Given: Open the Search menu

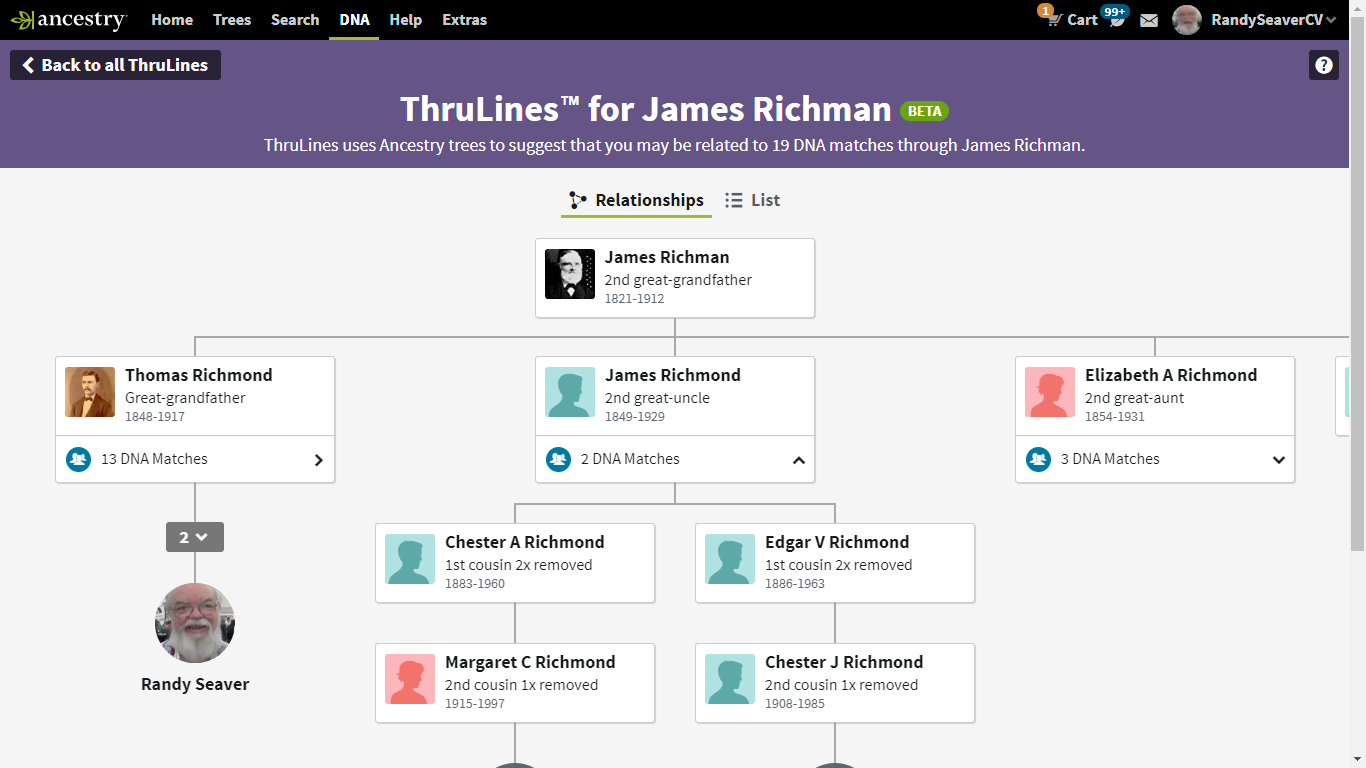Looking at the screenshot, I should click(x=295, y=20).
